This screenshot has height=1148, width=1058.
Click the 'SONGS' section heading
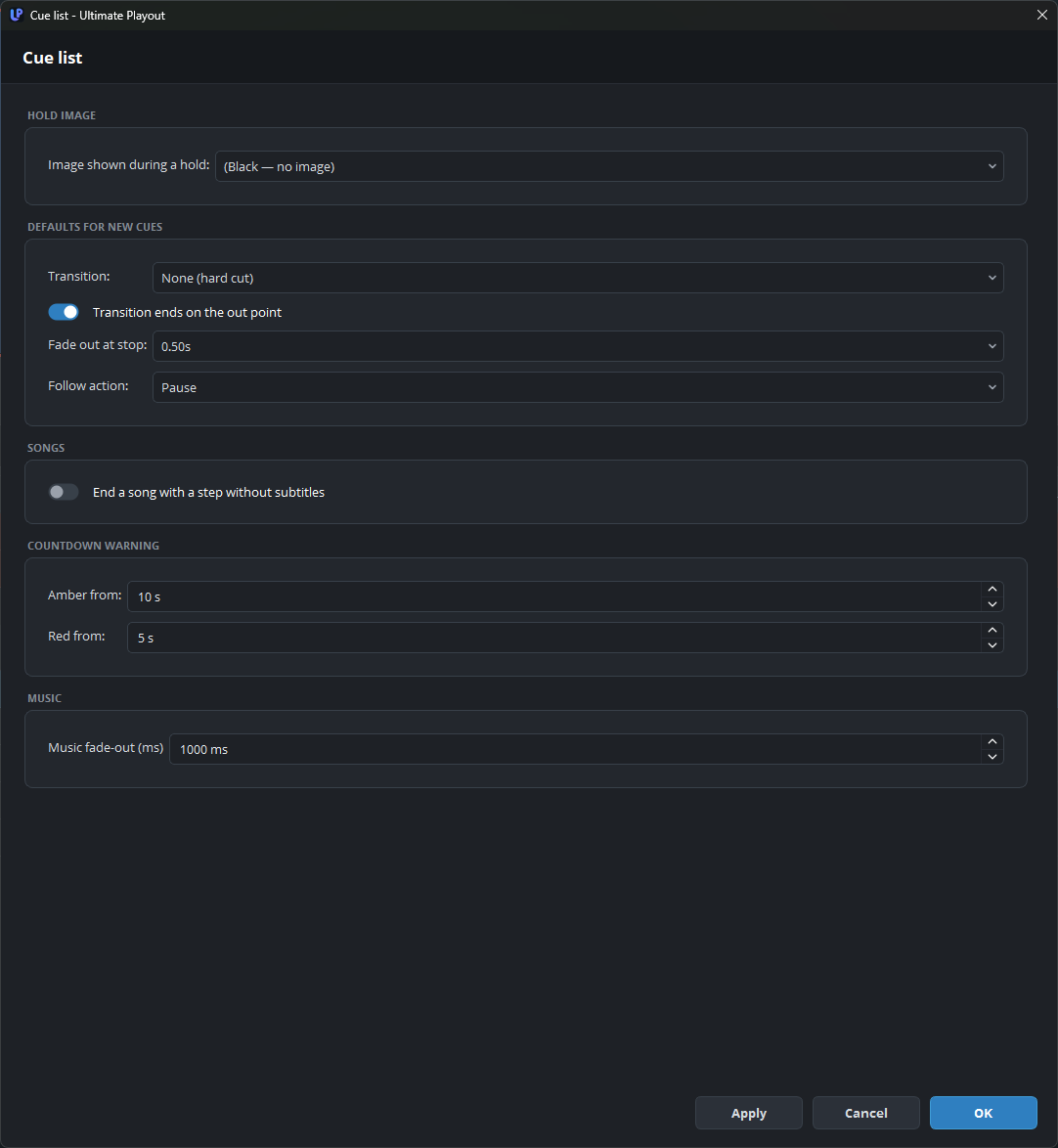coord(46,448)
